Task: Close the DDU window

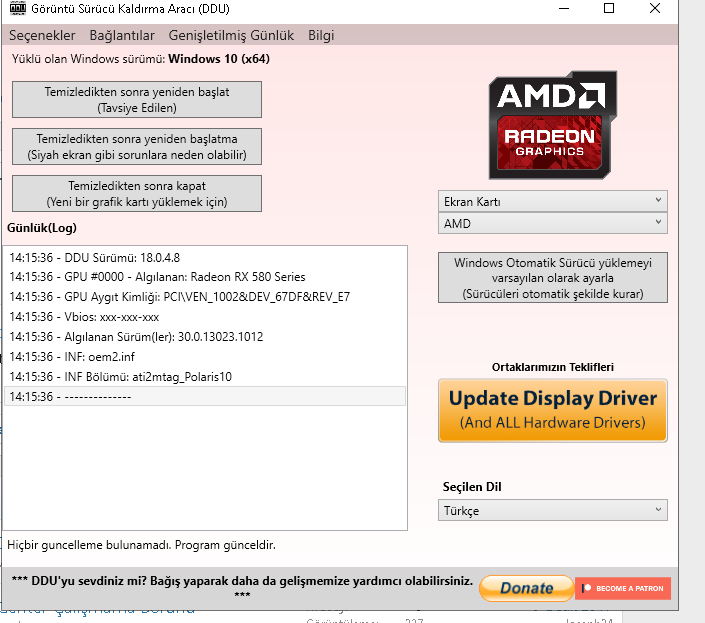Action: [655, 8]
